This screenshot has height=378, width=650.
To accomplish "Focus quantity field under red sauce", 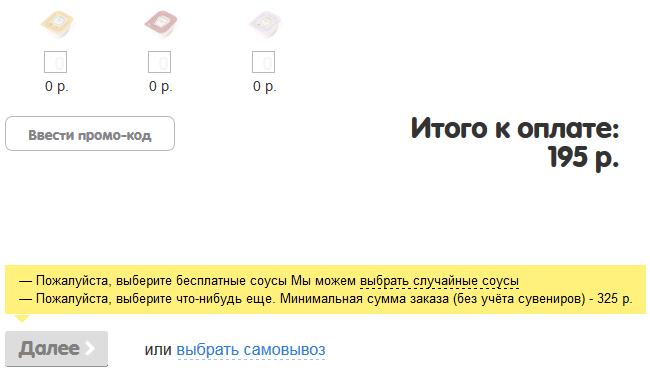I will click(x=160, y=62).
